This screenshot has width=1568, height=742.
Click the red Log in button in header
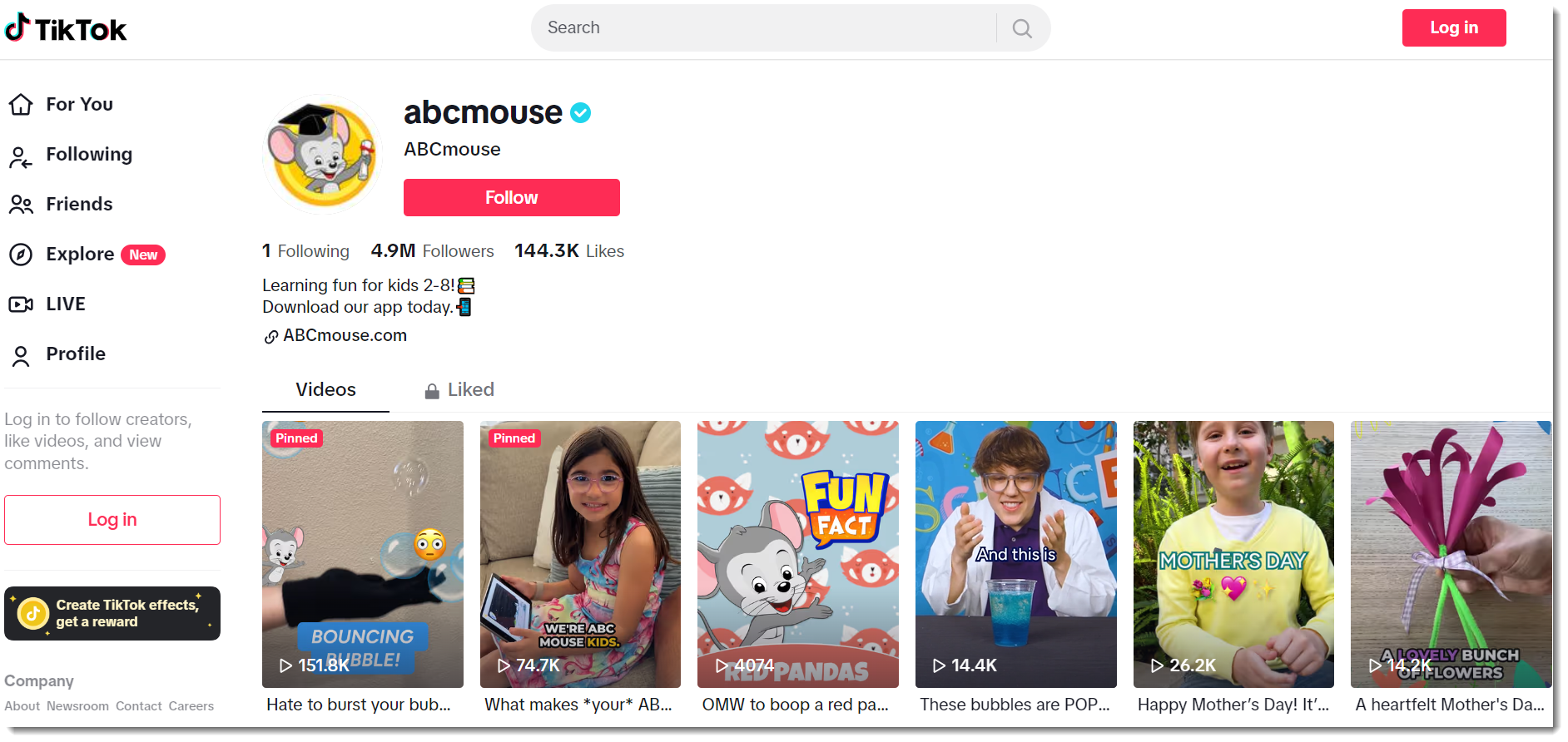tap(1454, 27)
